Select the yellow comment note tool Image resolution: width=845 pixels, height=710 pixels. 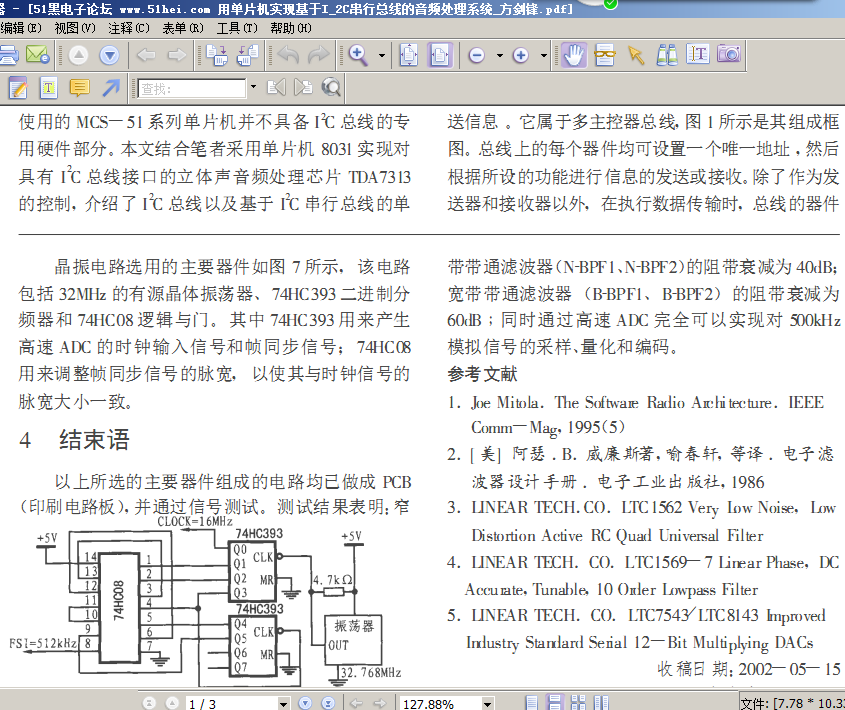pyautogui.click(x=80, y=88)
